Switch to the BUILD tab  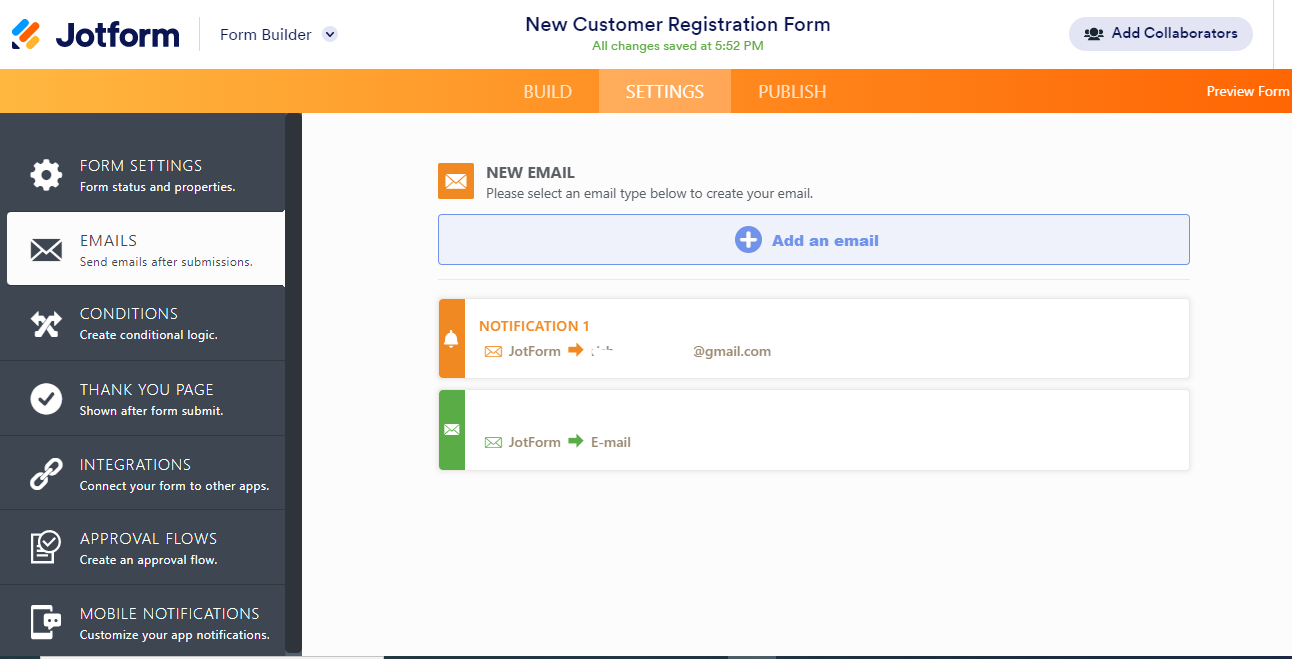point(548,92)
